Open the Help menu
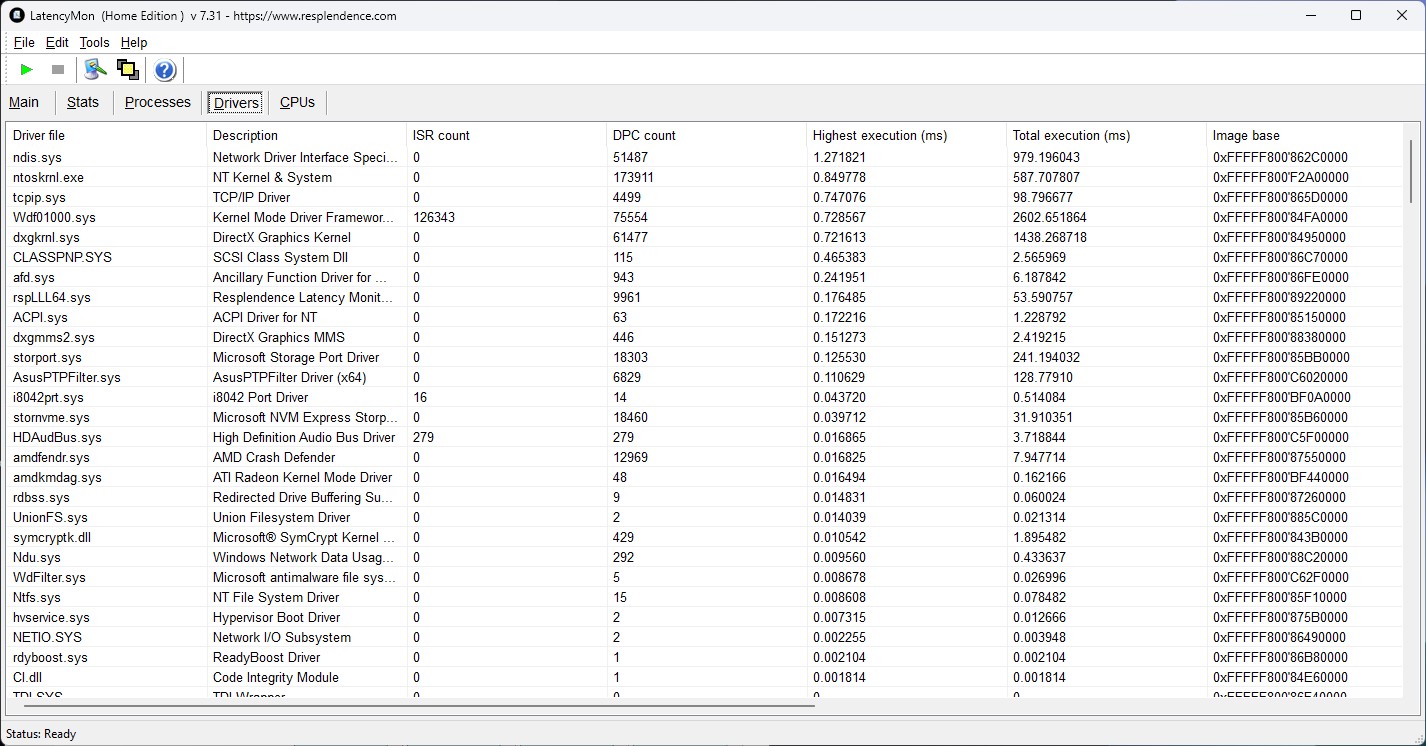Image resolution: width=1426 pixels, height=746 pixels. coord(134,42)
